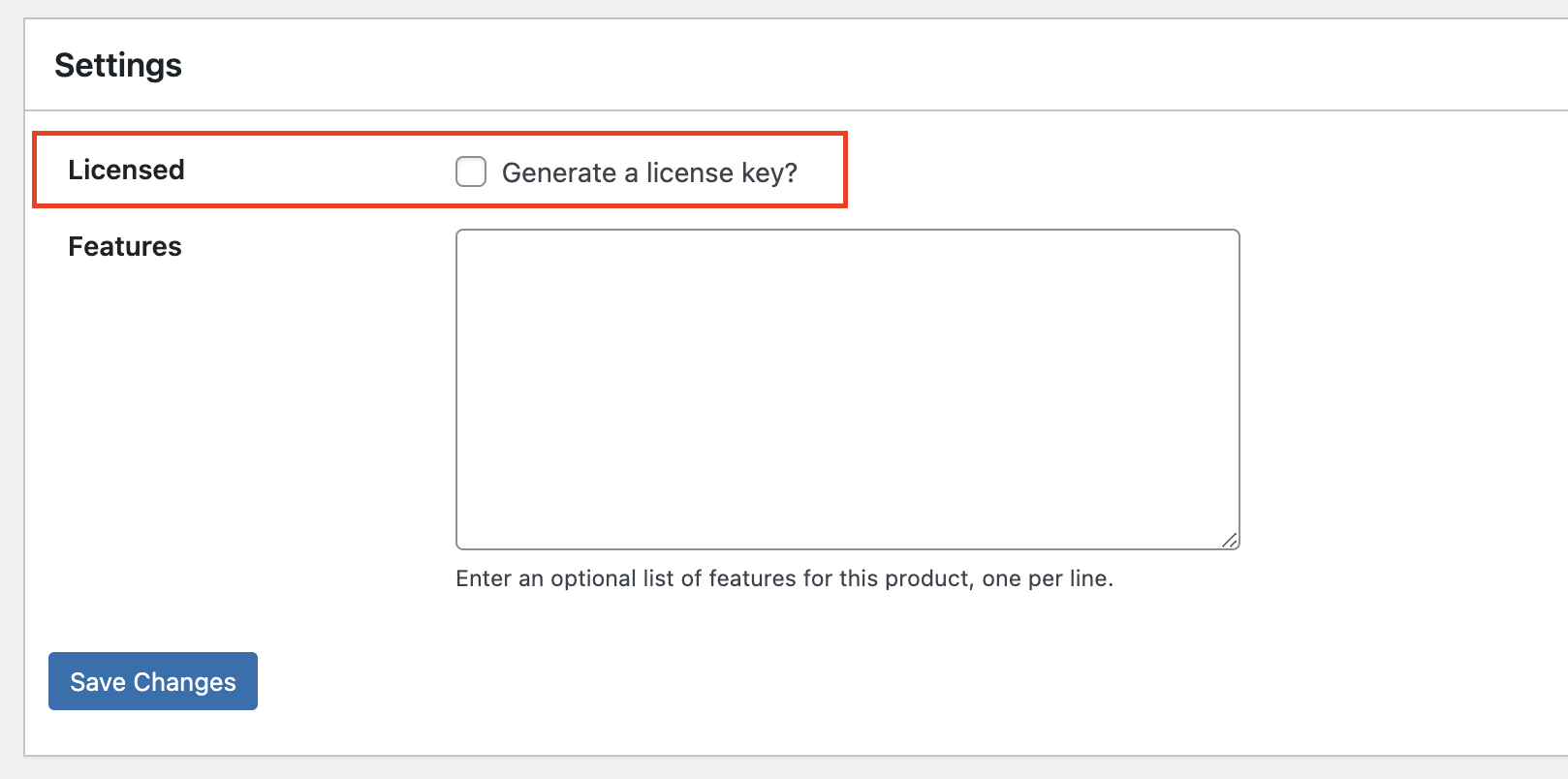Image resolution: width=1568 pixels, height=779 pixels.
Task: Click the Licensed row label
Action: point(126,170)
